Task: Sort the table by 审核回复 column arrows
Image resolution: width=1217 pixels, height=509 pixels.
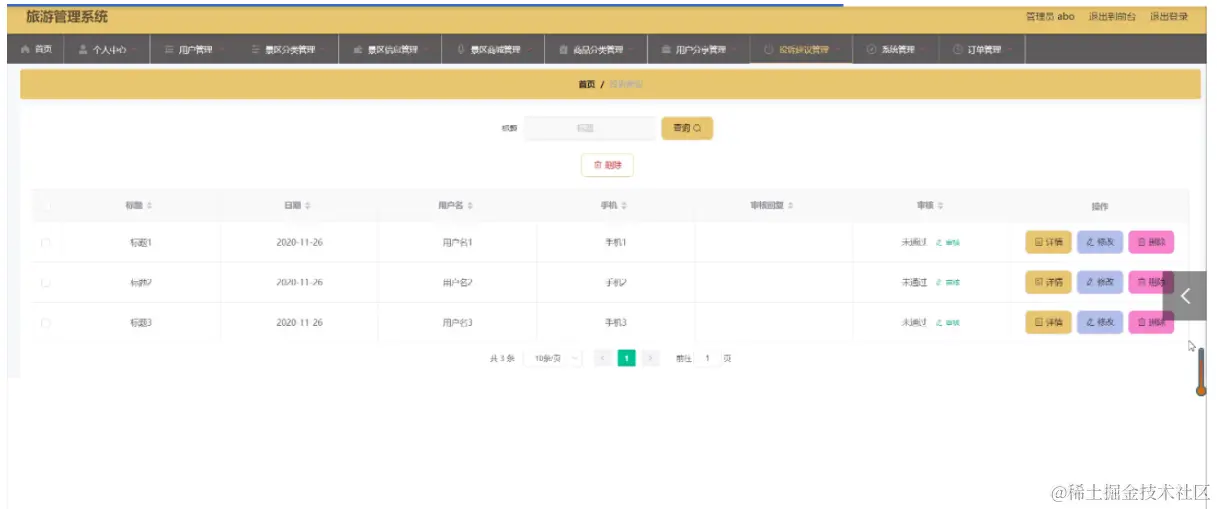Action: pyautogui.click(x=790, y=206)
